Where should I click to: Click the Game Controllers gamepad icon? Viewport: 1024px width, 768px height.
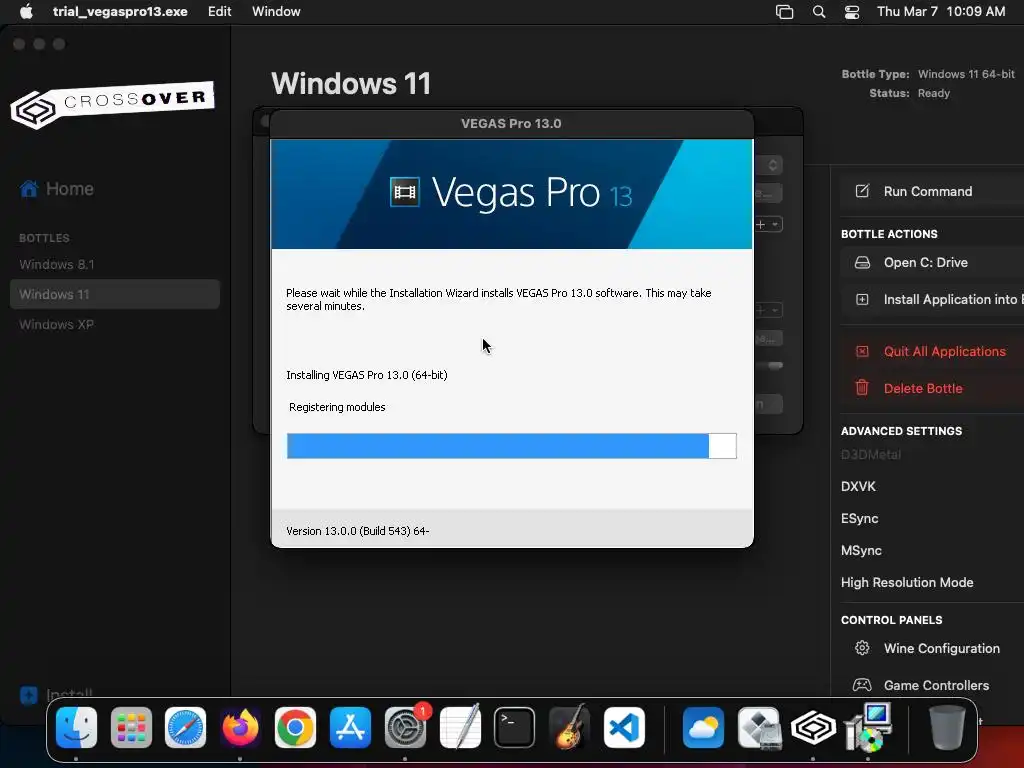tap(862, 685)
